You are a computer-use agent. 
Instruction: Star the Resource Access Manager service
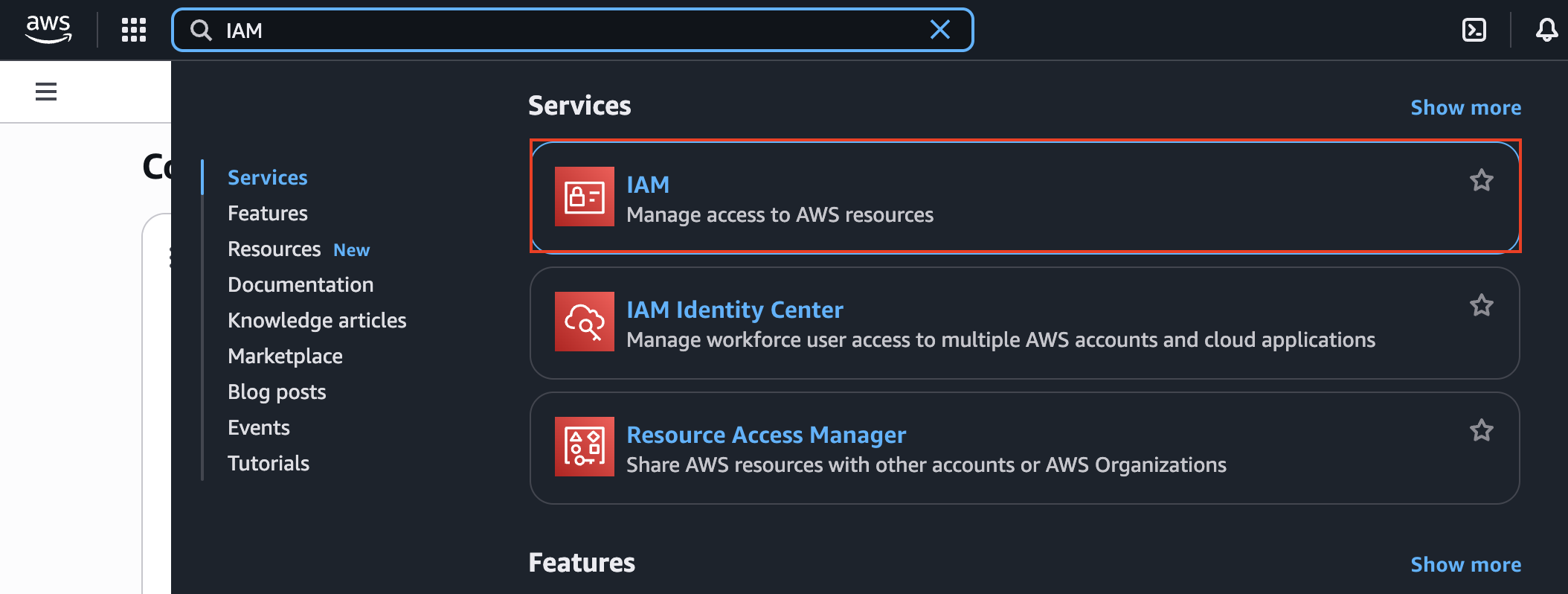tap(1481, 430)
